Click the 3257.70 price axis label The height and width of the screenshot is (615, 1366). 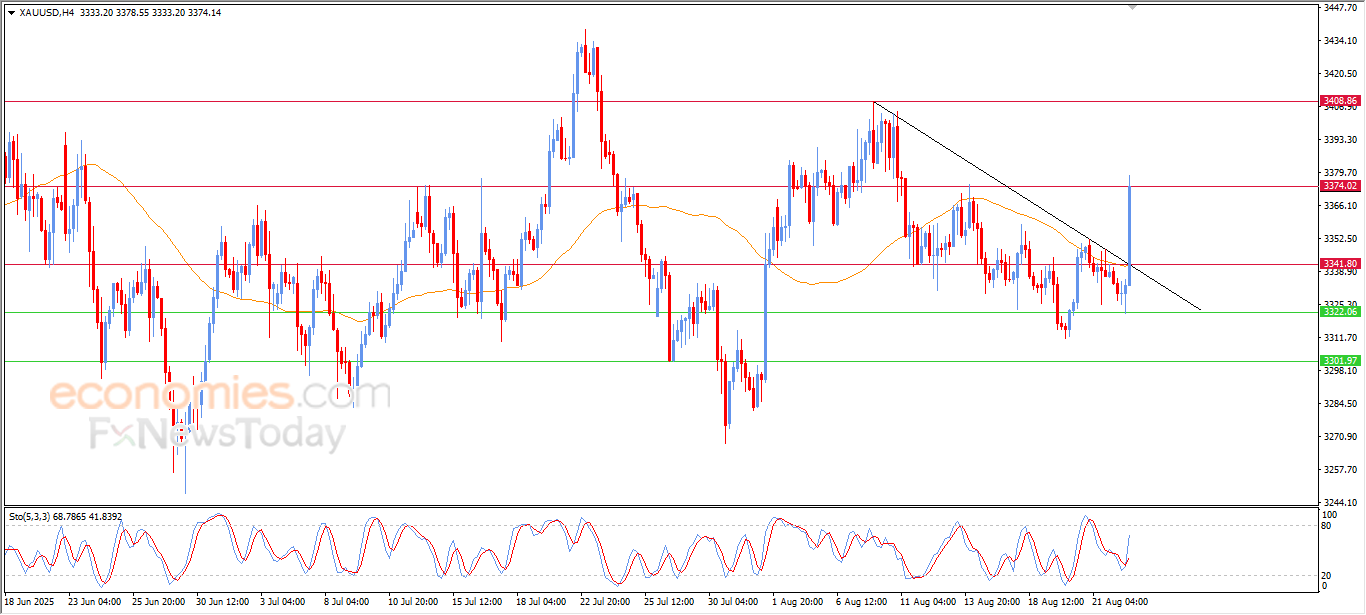pyautogui.click(x=1342, y=470)
